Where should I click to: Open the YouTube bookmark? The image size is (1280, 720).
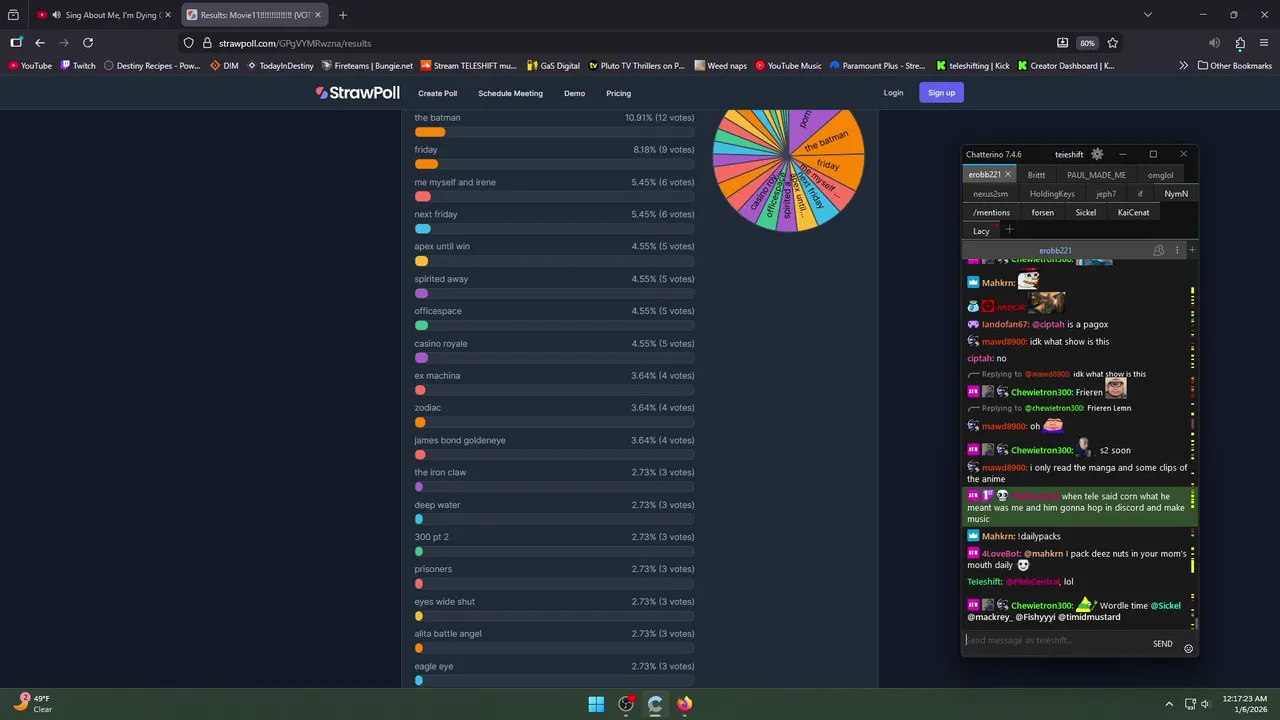pos(30,66)
